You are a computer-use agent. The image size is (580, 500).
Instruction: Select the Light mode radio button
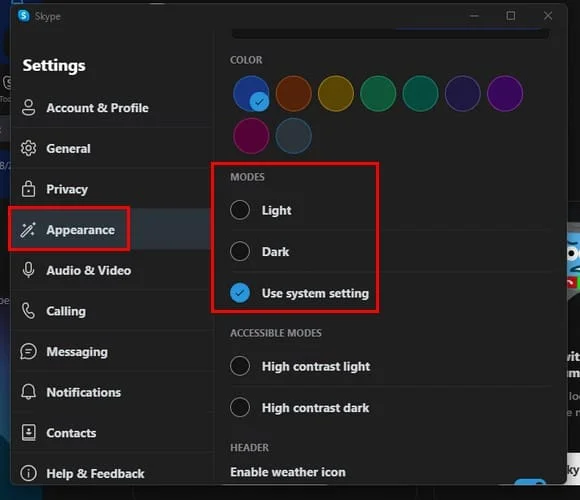pos(240,210)
